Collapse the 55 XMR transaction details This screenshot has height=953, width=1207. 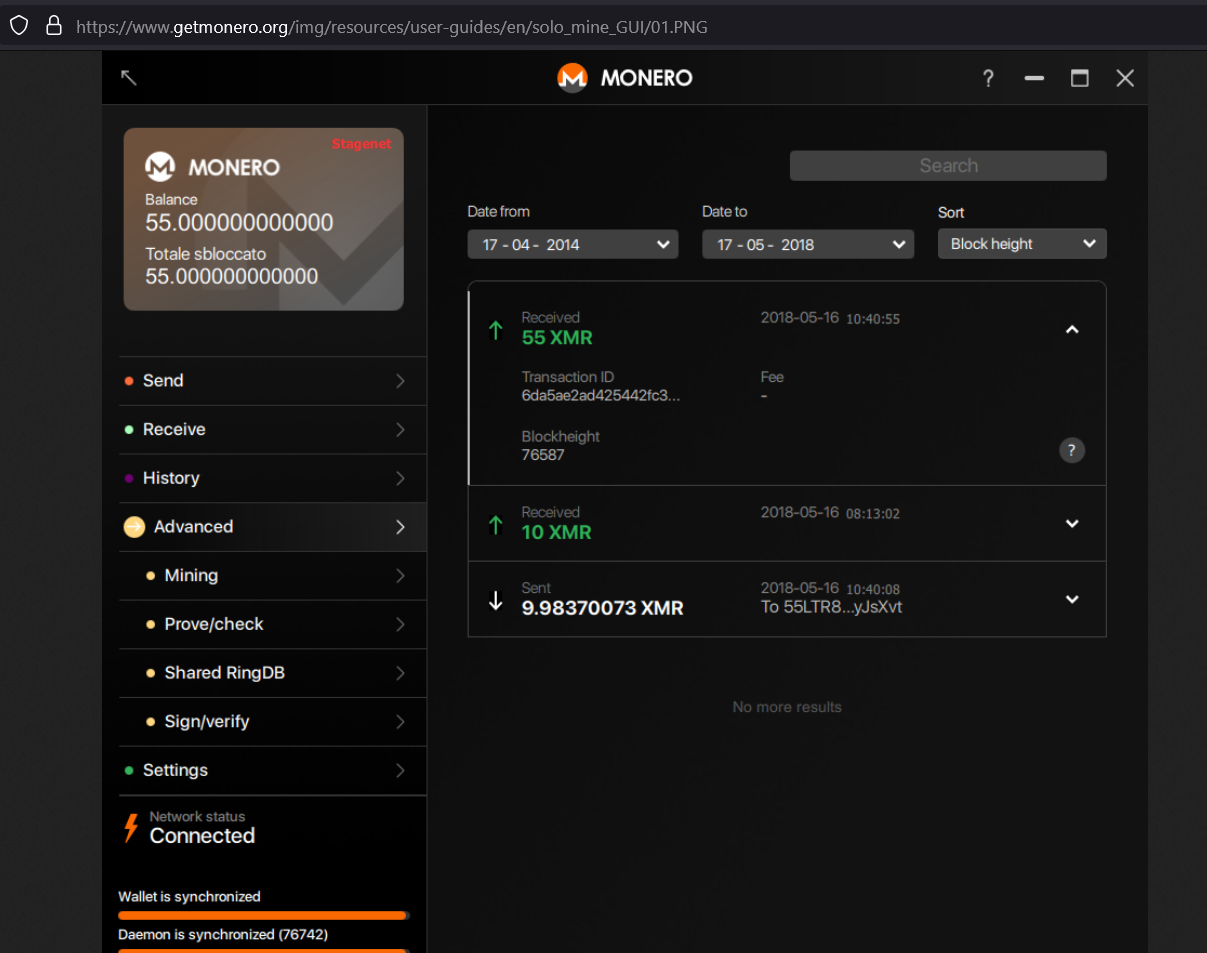point(1071,329)
